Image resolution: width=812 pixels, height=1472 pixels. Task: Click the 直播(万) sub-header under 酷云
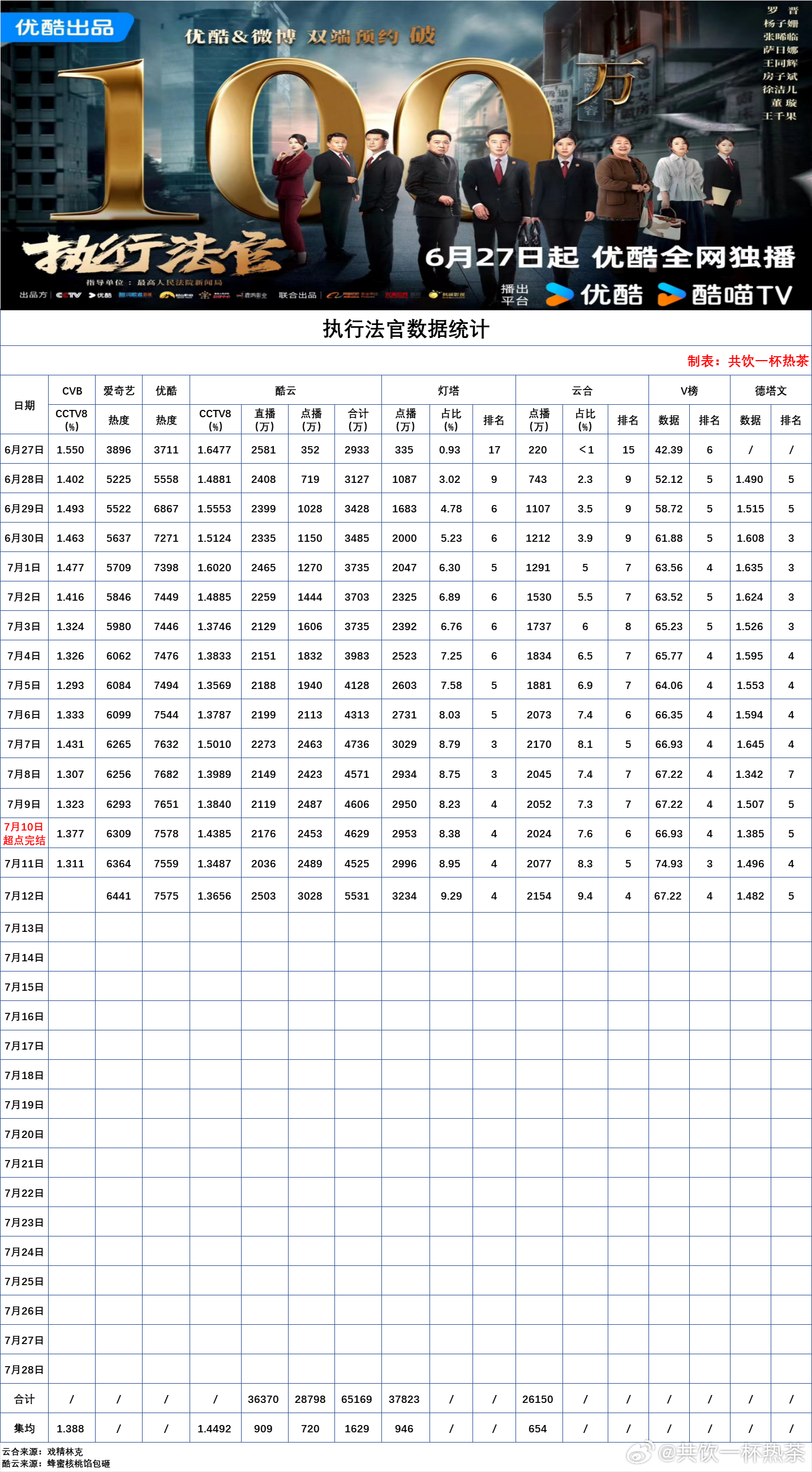click(x=264, y=420)
